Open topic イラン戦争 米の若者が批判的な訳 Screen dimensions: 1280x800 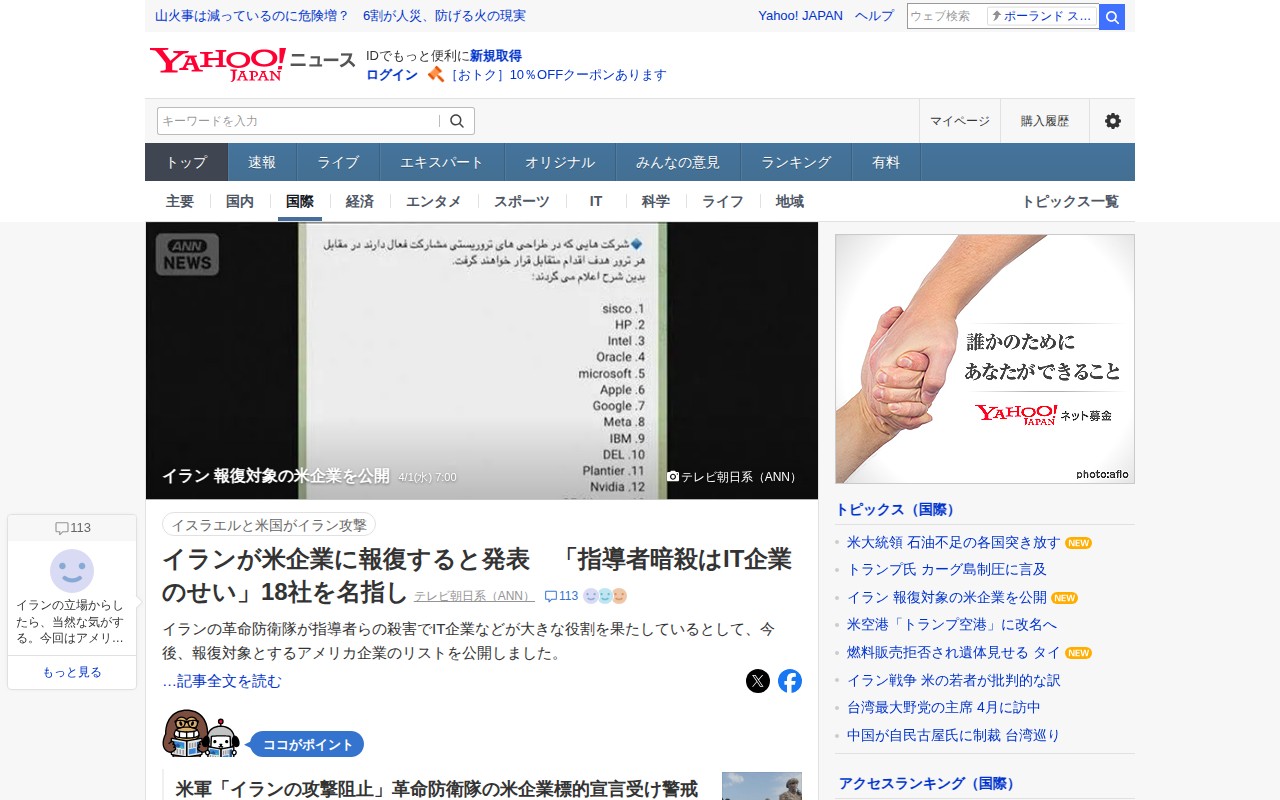pos(954,680)
